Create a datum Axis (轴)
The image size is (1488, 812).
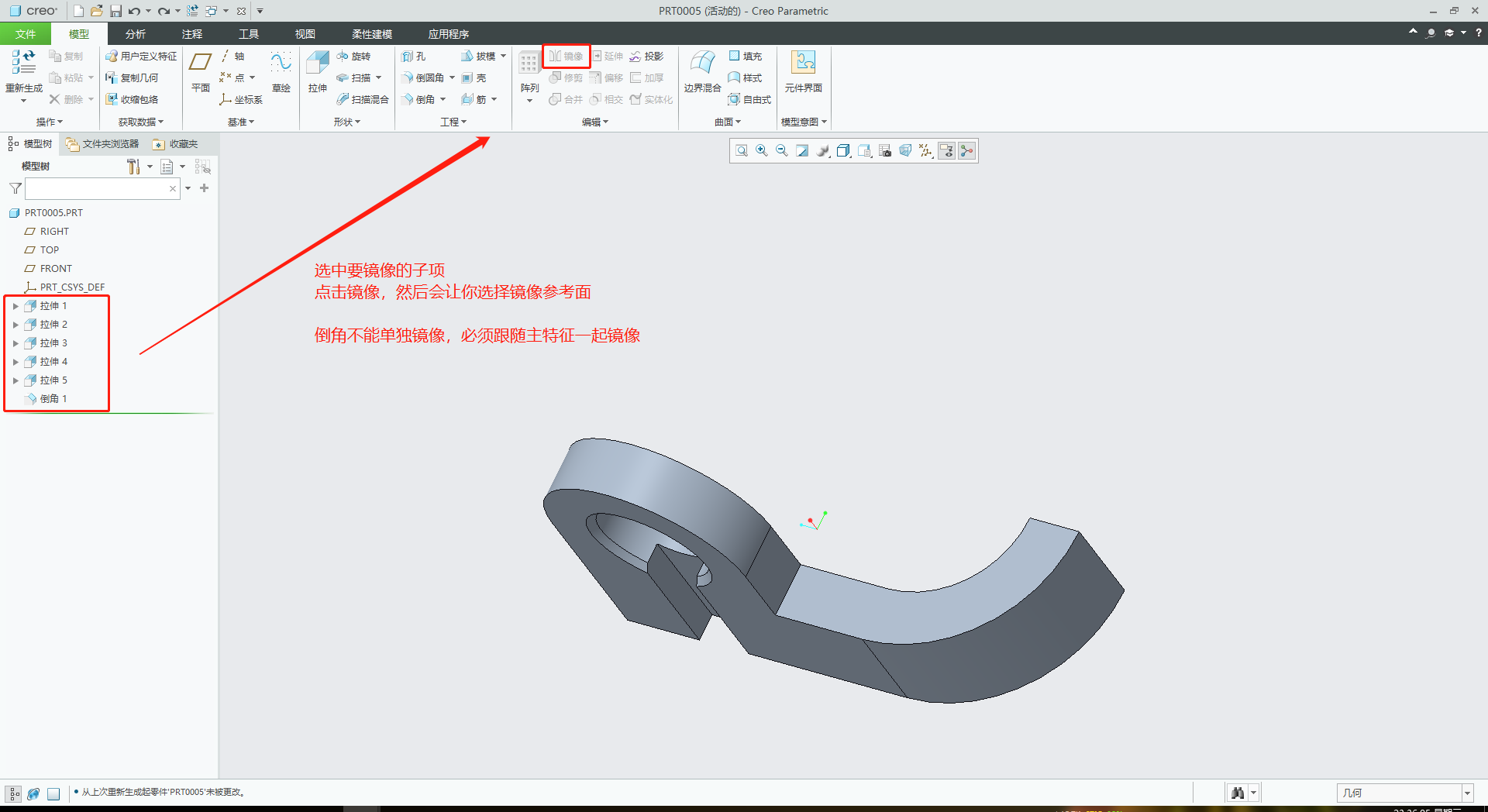[232, 56]
